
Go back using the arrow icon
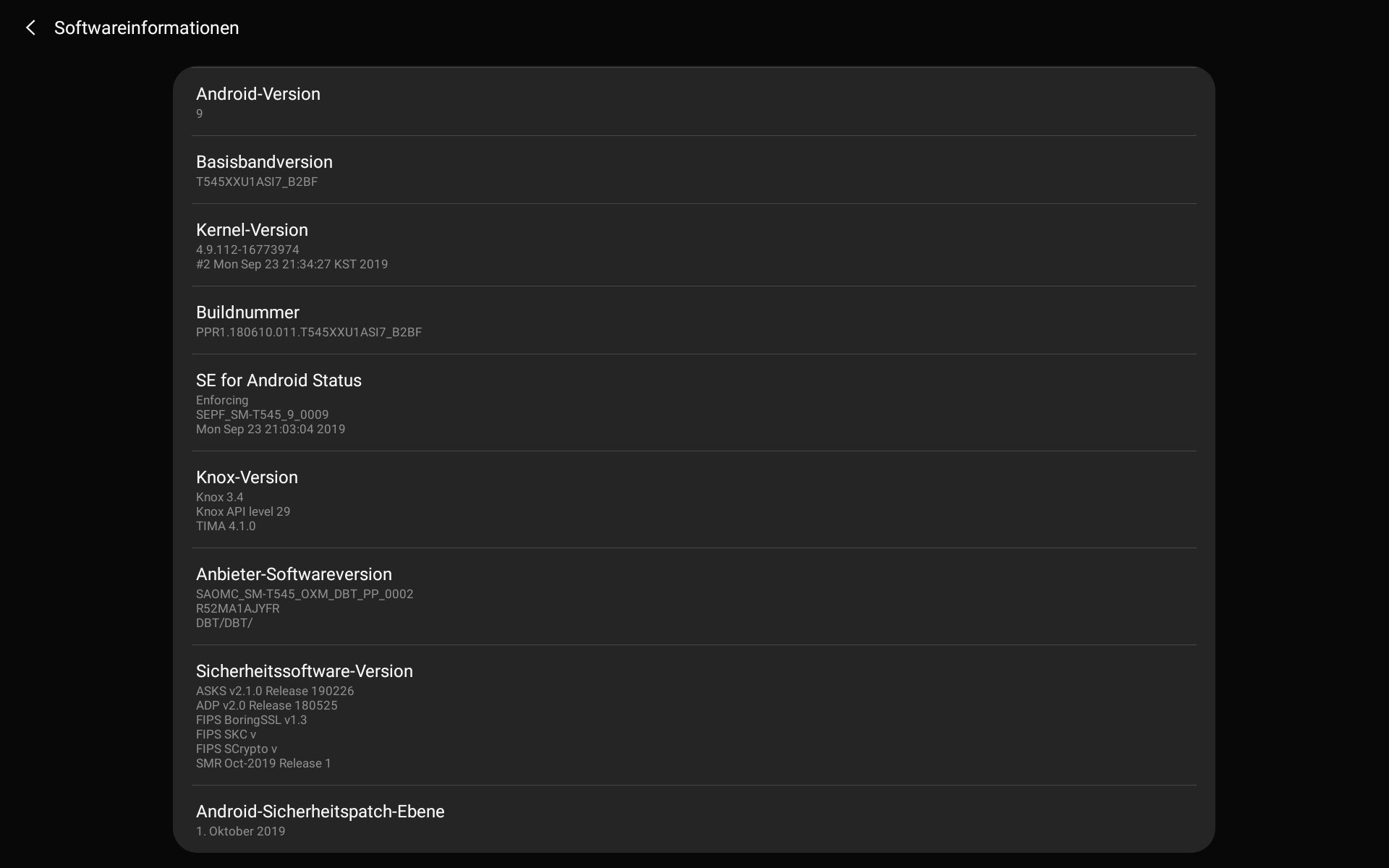(x=30, y=27)
